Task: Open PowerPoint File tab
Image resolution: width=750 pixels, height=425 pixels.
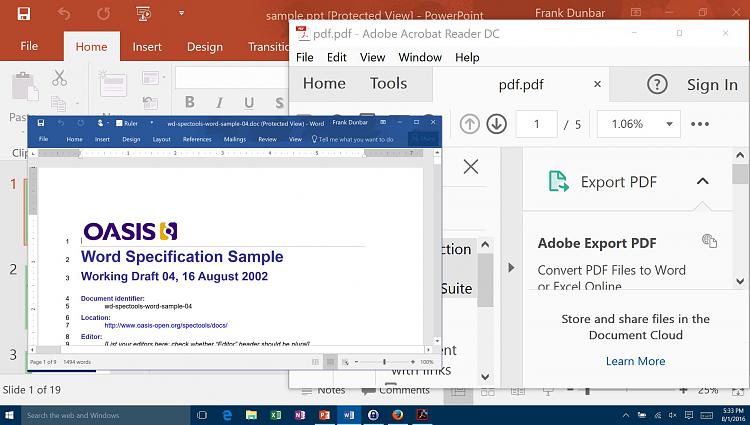Action: (29, 46)
